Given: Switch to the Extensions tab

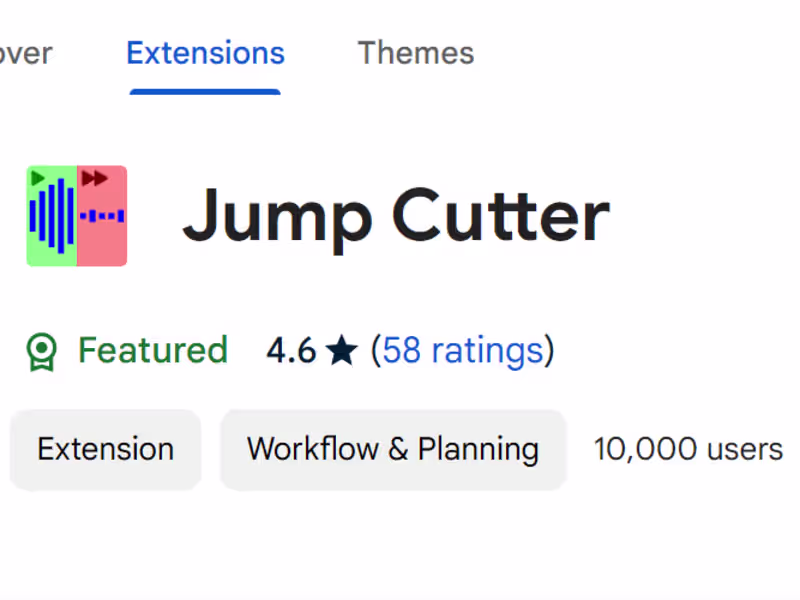Looking at the screenshot, I should tap(205, 53).
